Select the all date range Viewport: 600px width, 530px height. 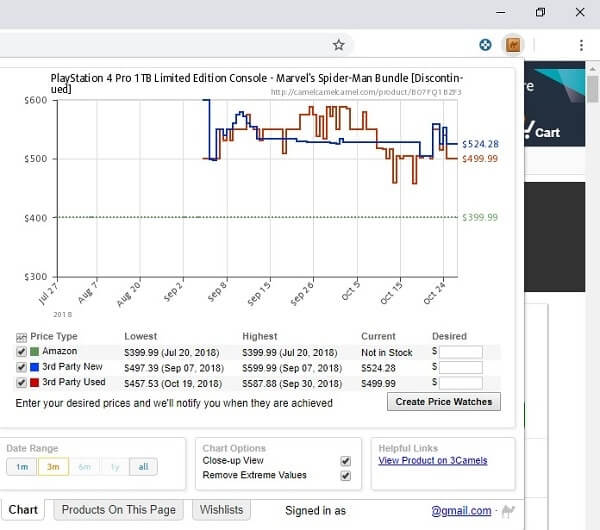[143, 467]
